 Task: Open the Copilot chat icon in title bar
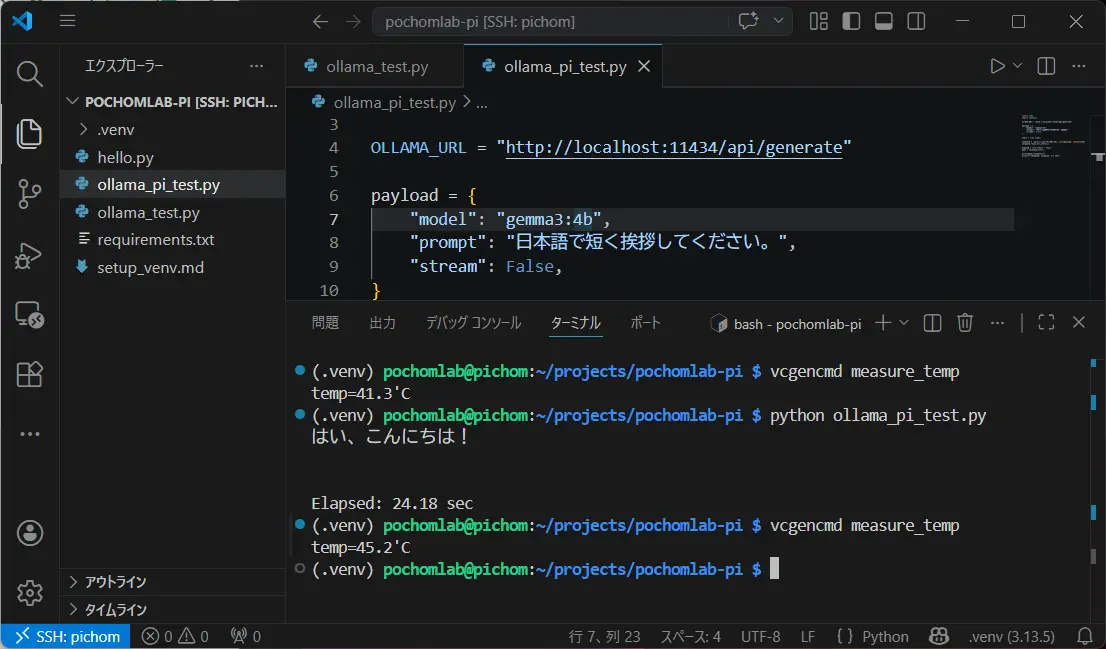pyautogui.click(x=748, y=21)
